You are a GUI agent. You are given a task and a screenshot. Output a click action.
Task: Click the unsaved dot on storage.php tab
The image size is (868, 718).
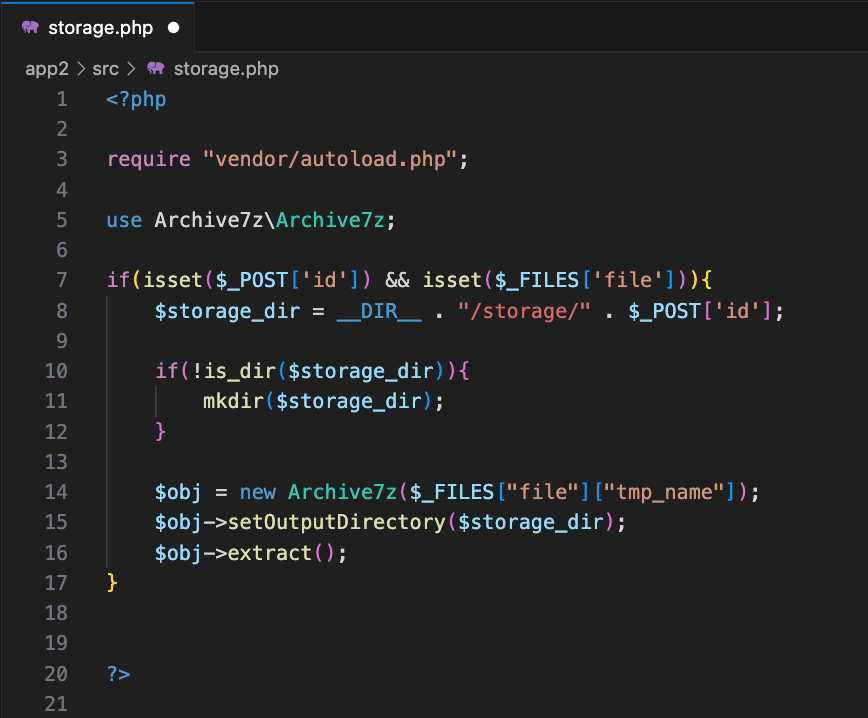tap(174, 27)
